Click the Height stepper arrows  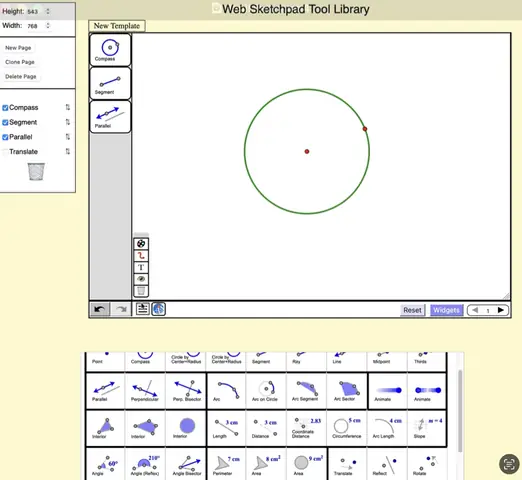tap(48, 11)
